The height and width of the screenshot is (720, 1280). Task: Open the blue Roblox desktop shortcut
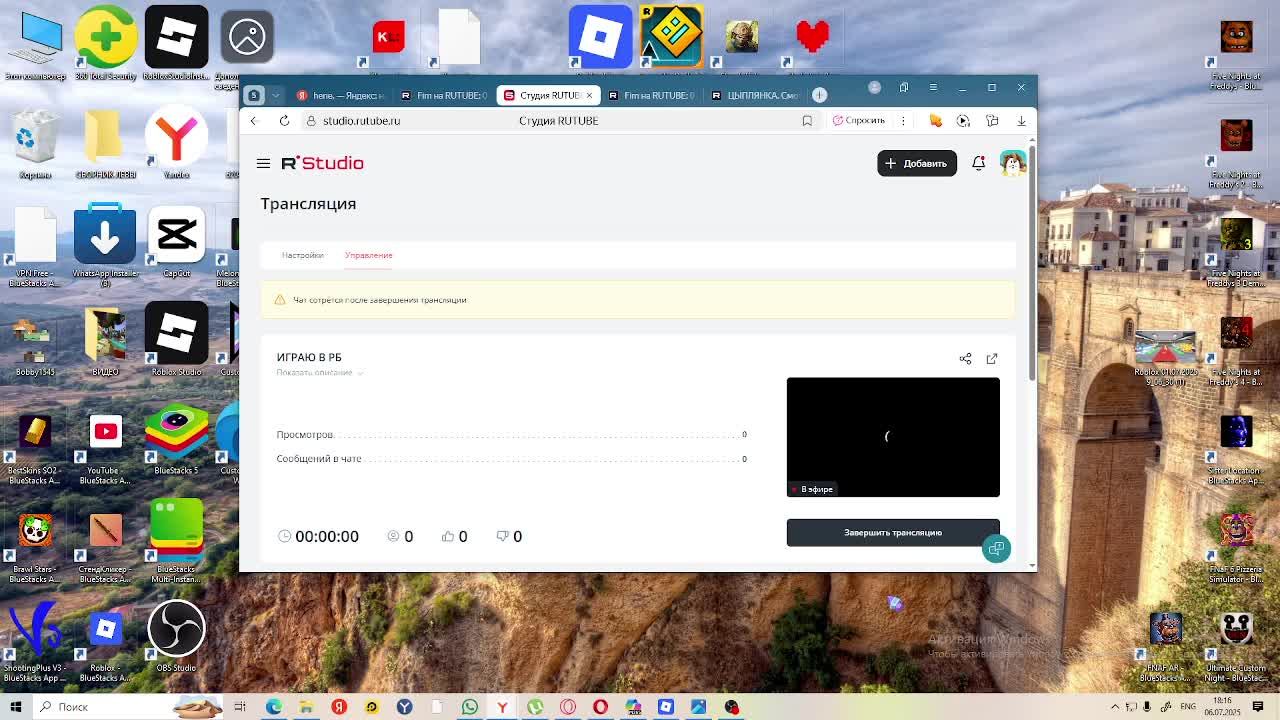click(x=600, y=37)
